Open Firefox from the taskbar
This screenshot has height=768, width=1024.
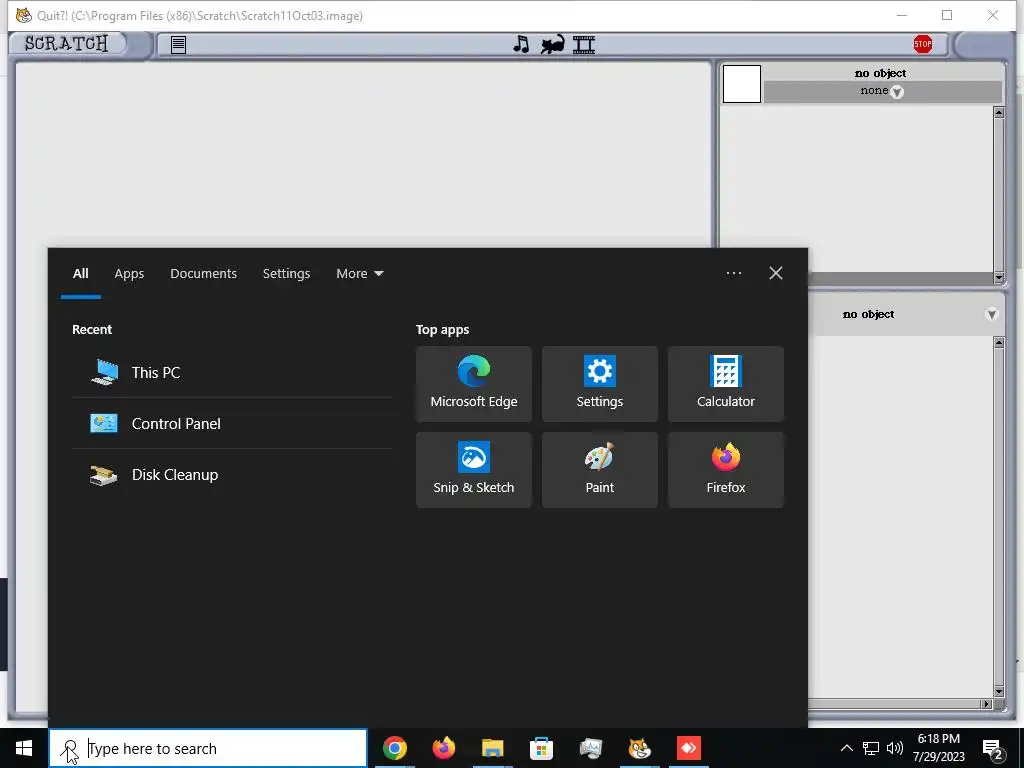point(443,748)
